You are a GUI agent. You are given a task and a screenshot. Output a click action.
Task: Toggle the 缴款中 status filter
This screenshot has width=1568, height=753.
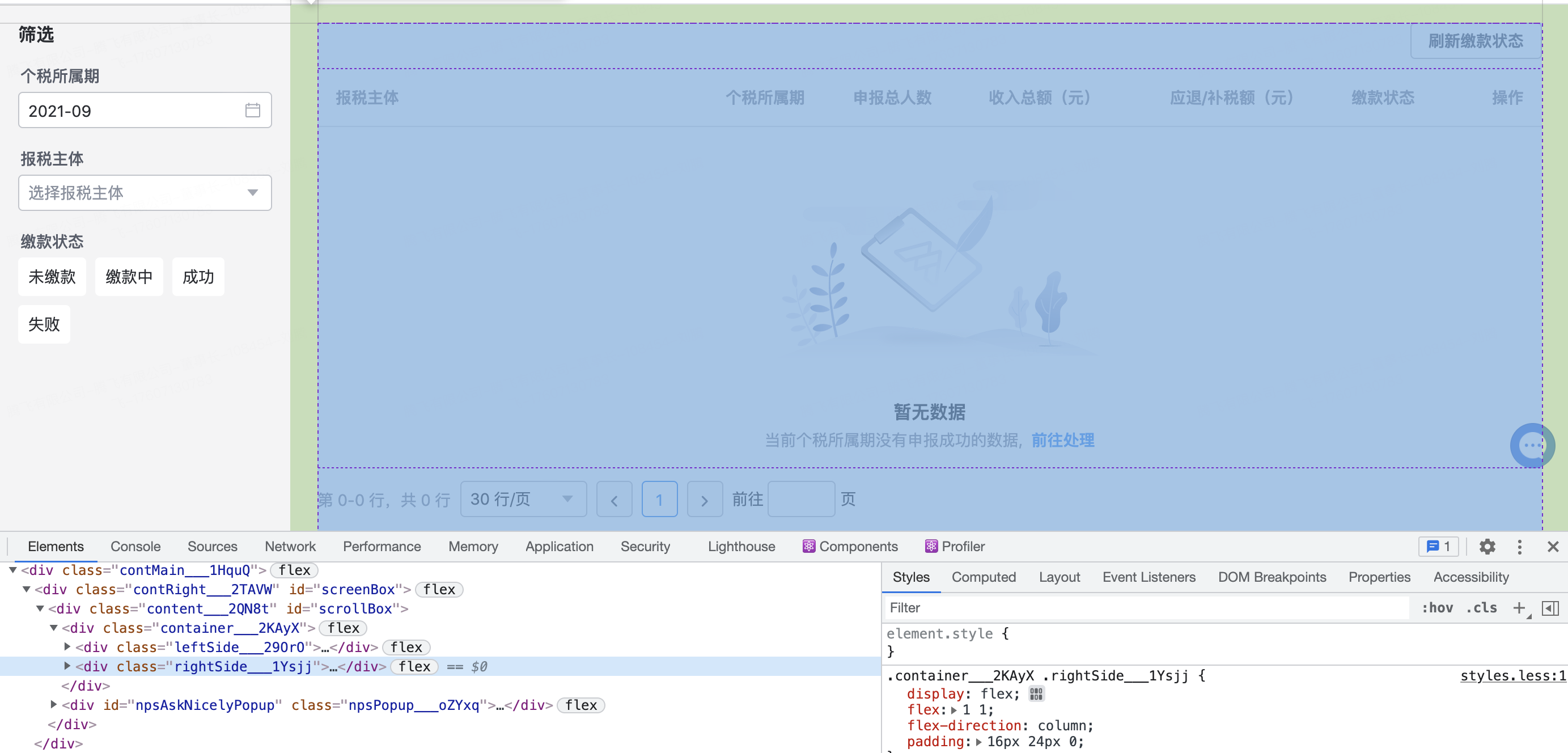click(x=129, y=277)
